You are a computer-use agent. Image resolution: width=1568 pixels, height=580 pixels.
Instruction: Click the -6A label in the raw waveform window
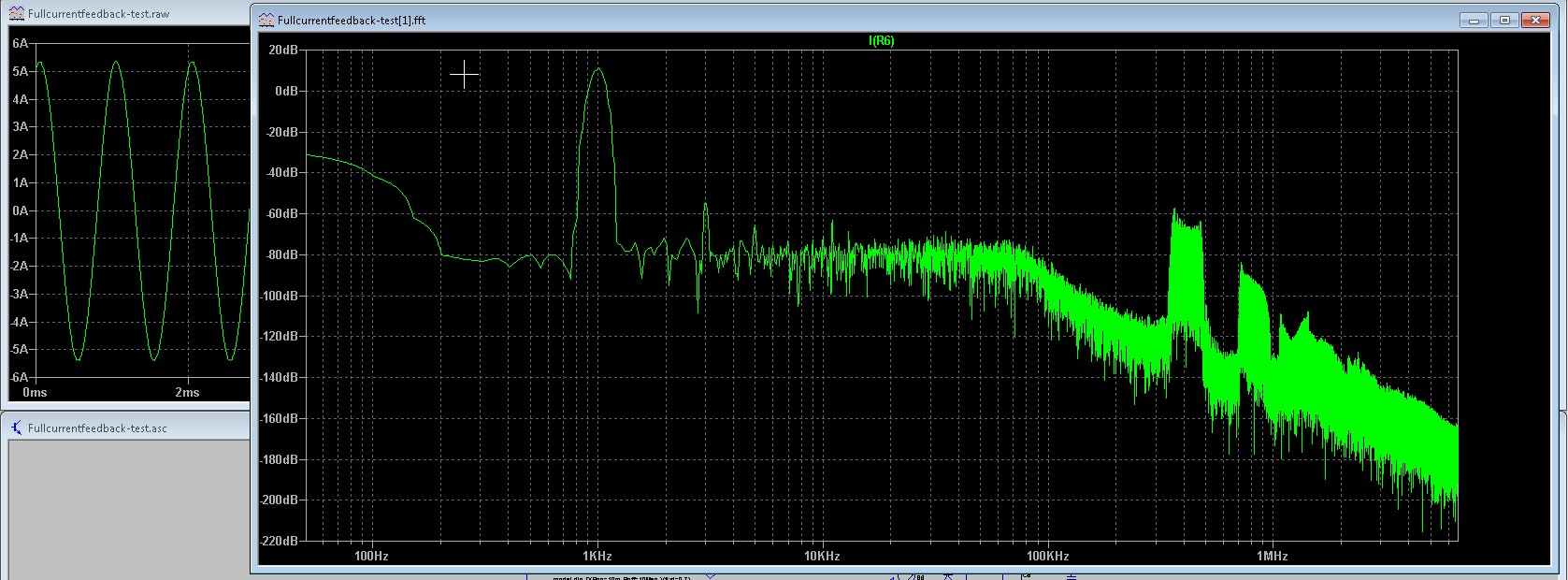coord(19,377)
